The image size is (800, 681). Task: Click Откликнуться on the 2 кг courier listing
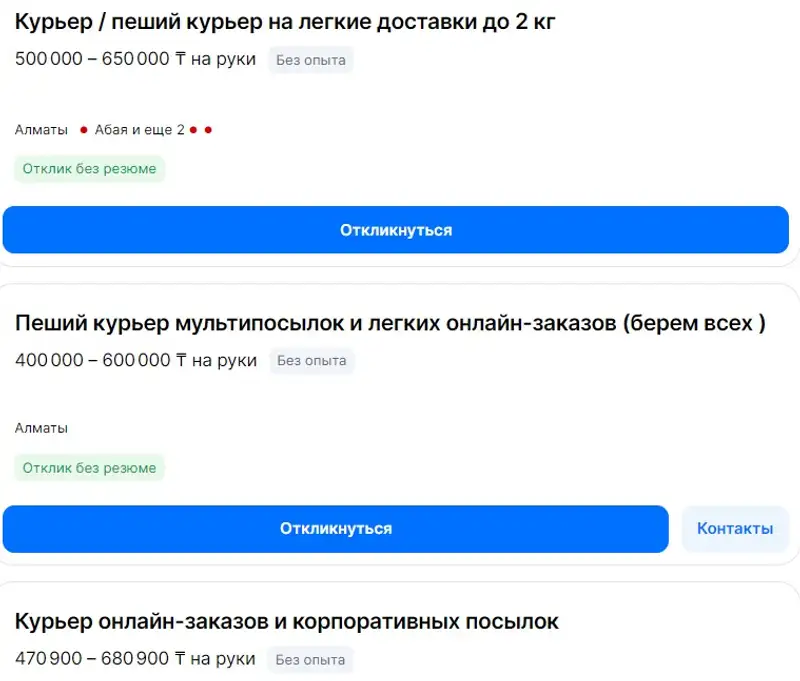coord(396,230)
